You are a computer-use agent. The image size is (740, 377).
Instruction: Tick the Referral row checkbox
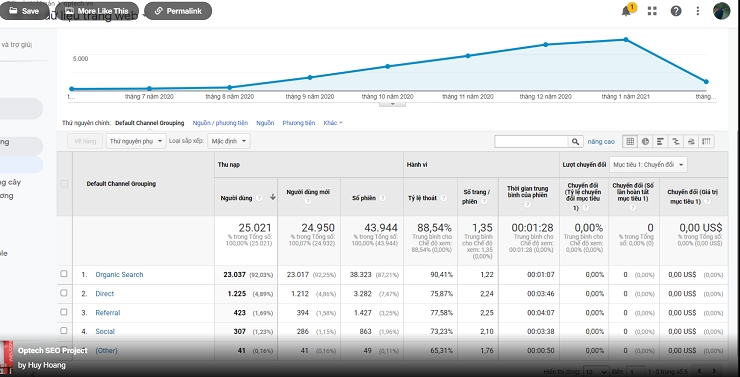coord(64,312)
